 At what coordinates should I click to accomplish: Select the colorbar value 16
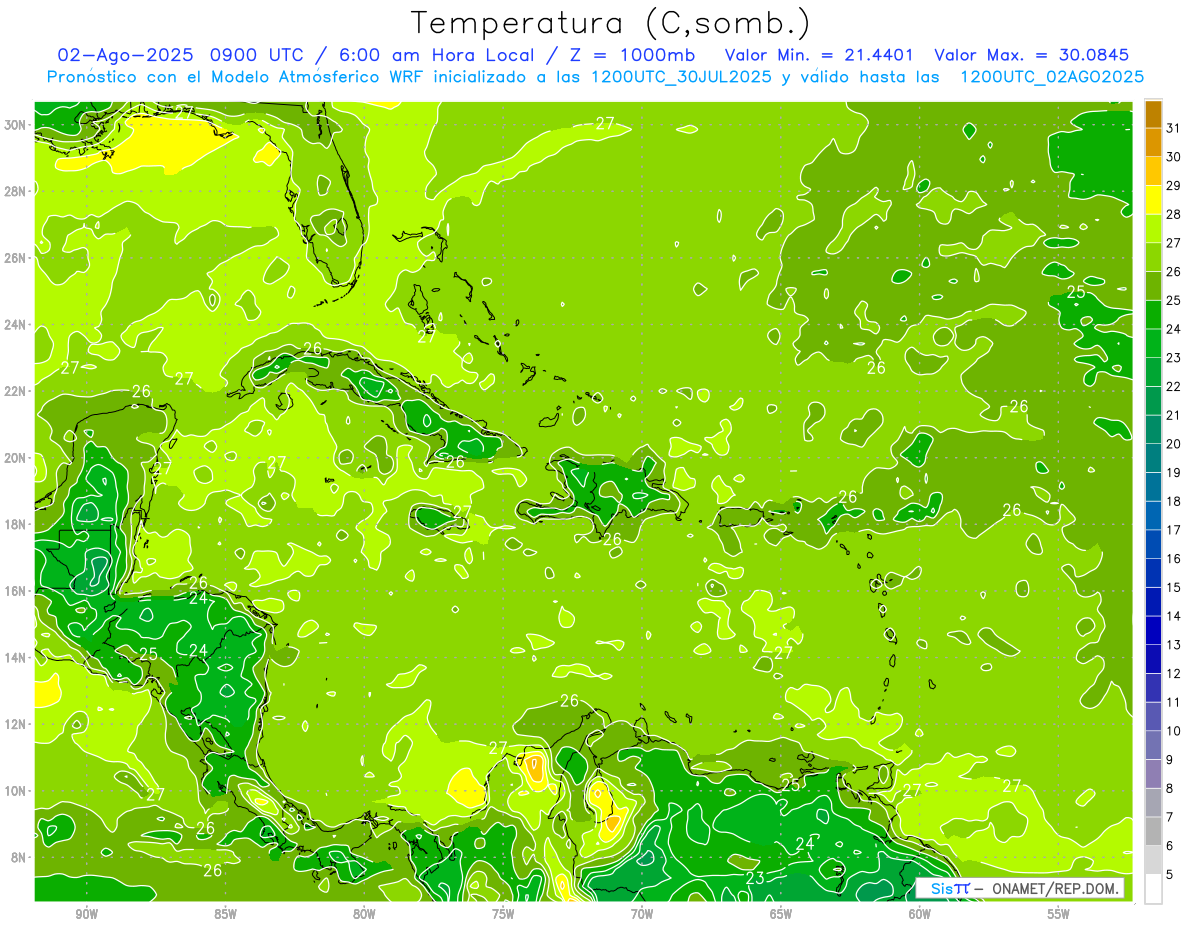[1174, 558]
